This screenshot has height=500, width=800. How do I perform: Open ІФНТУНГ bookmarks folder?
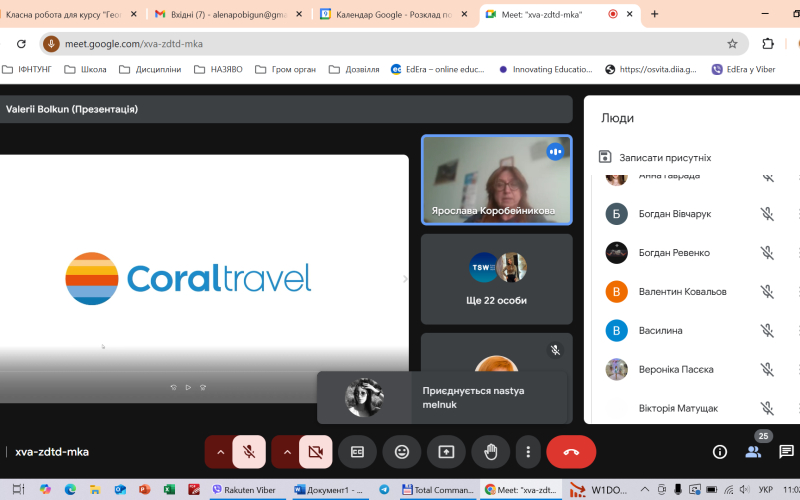coord(27,69)
